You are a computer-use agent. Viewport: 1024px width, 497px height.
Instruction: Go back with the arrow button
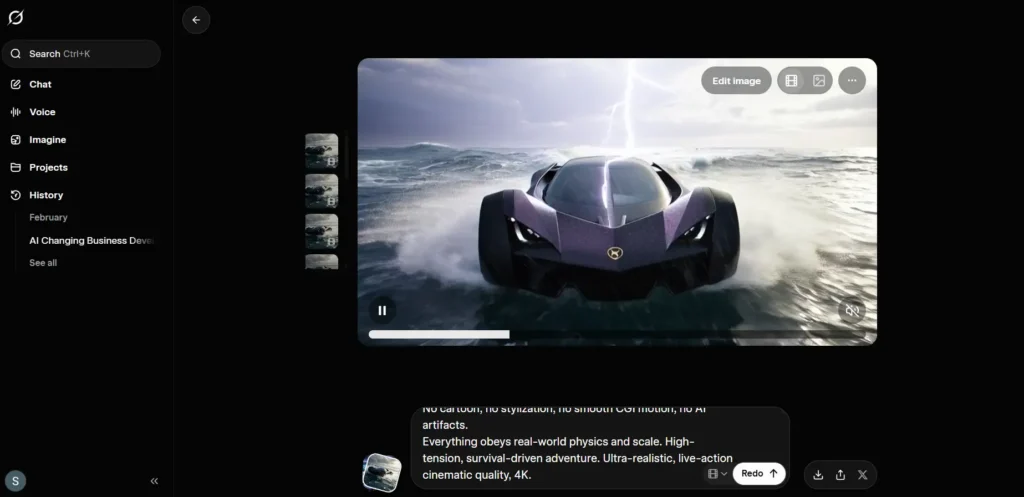coord(196,20)
